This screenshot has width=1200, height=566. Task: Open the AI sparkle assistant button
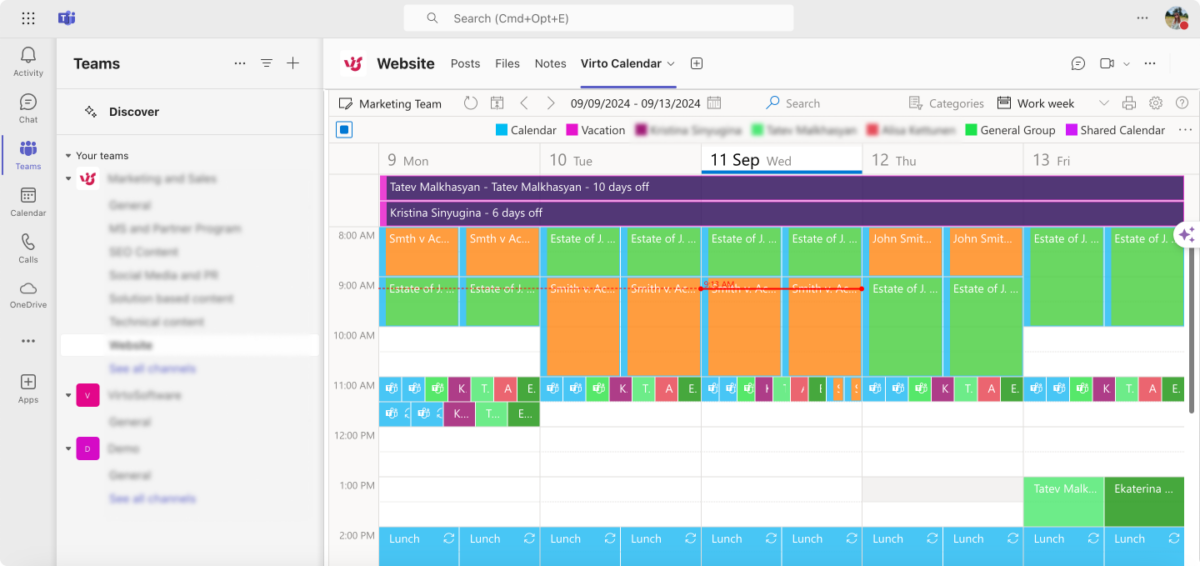tap(1187, 234)
